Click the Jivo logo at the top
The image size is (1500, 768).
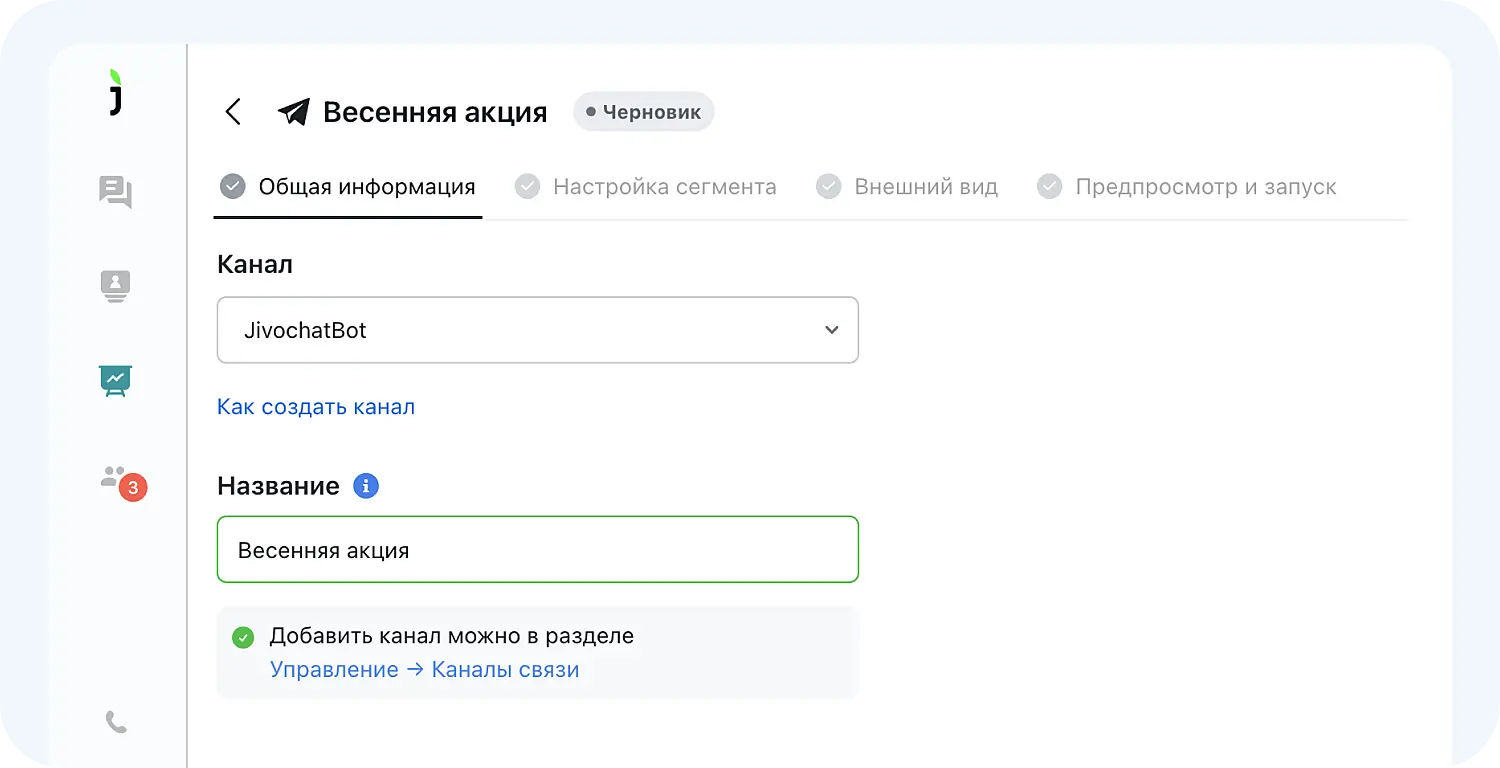click(115, 95)
